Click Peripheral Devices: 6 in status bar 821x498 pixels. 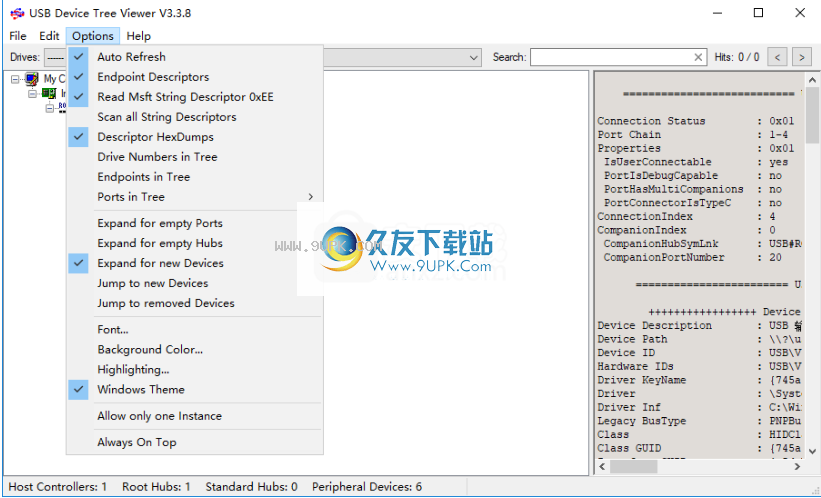pyautogui.click(x=367, y=486)
